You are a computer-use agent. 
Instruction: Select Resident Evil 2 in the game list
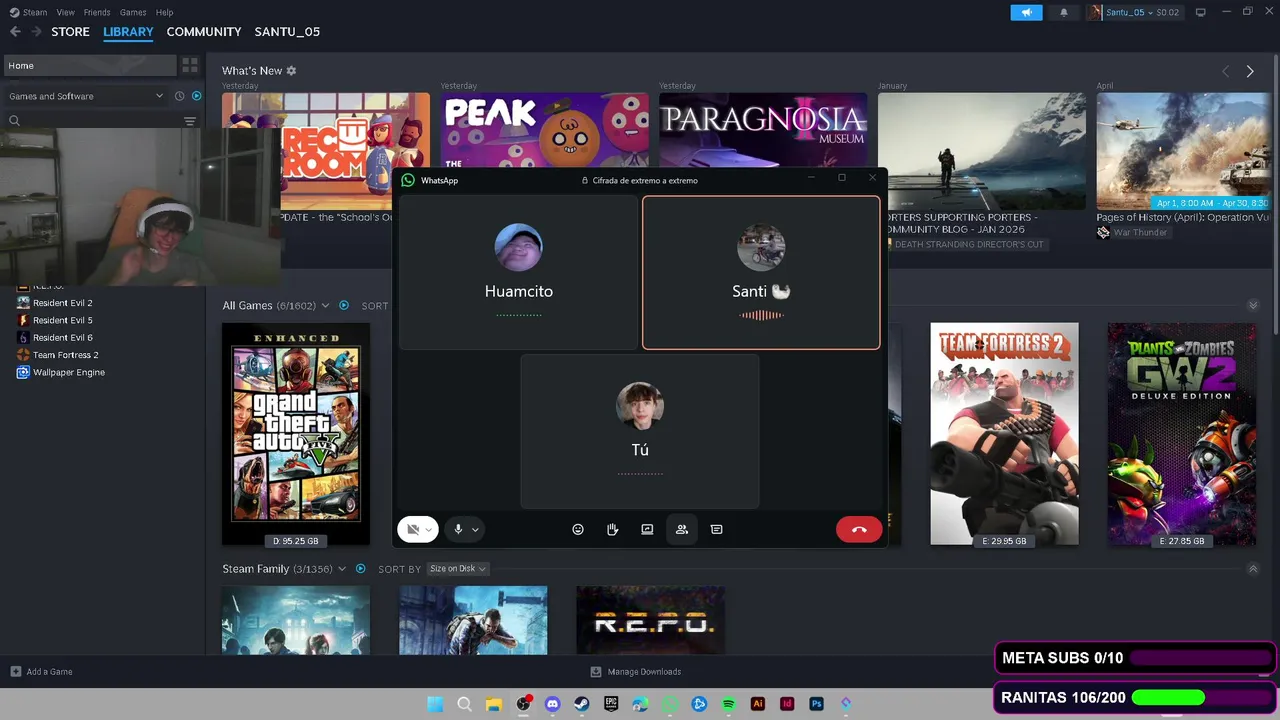(62, 303)
